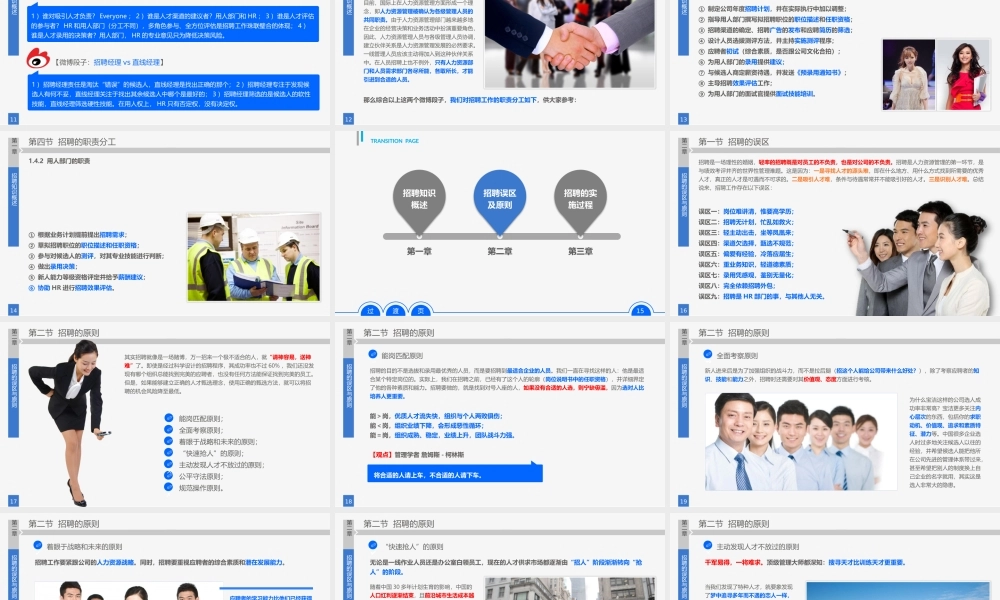
Task: Click the blue bullet beside 能岗匹配原则； in slide 17 list
Action: click(x=168, y=418)
